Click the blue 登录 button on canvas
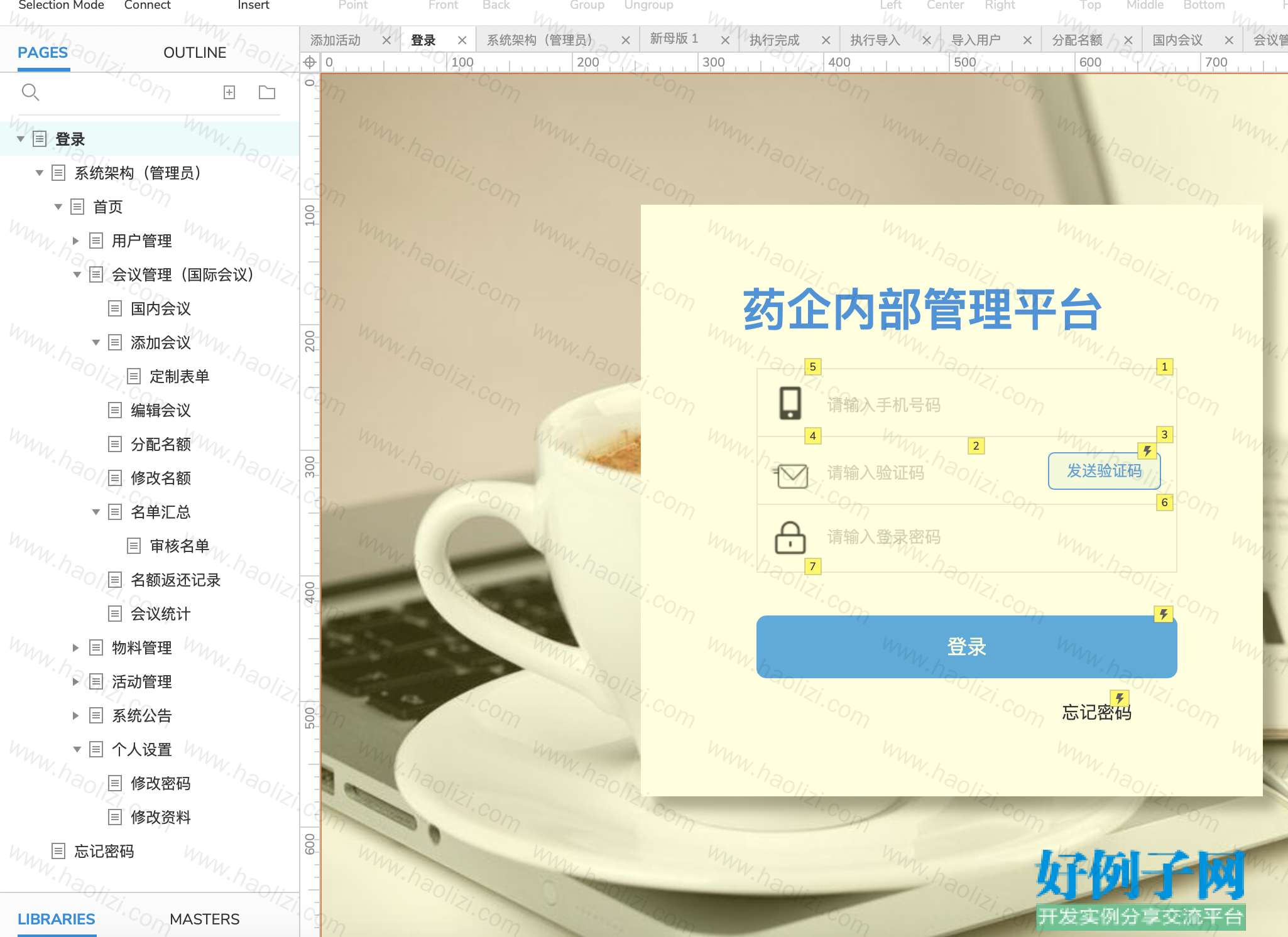 [966, 646]
